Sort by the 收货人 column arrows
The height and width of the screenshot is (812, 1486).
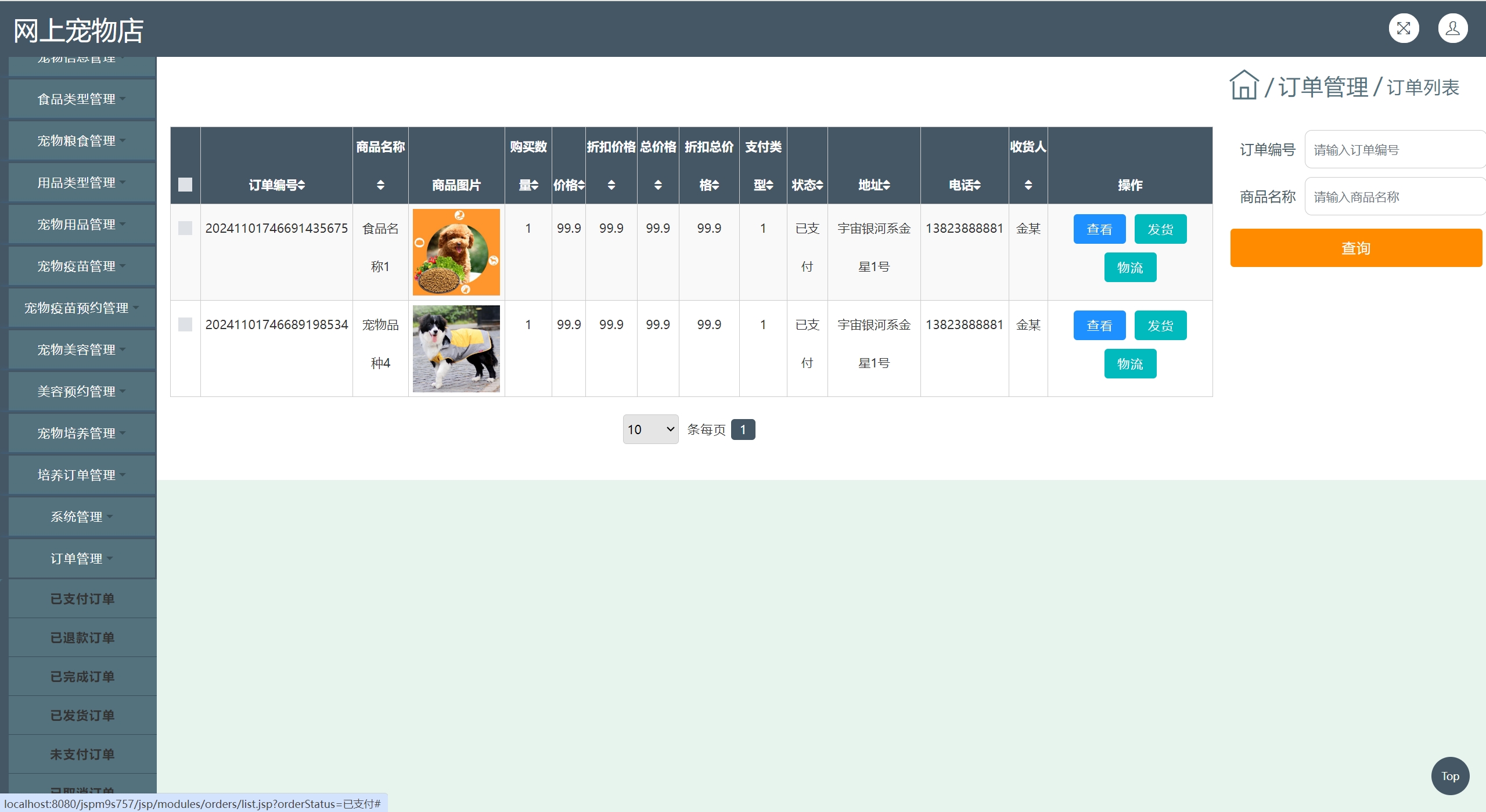tap(1028, 185)
